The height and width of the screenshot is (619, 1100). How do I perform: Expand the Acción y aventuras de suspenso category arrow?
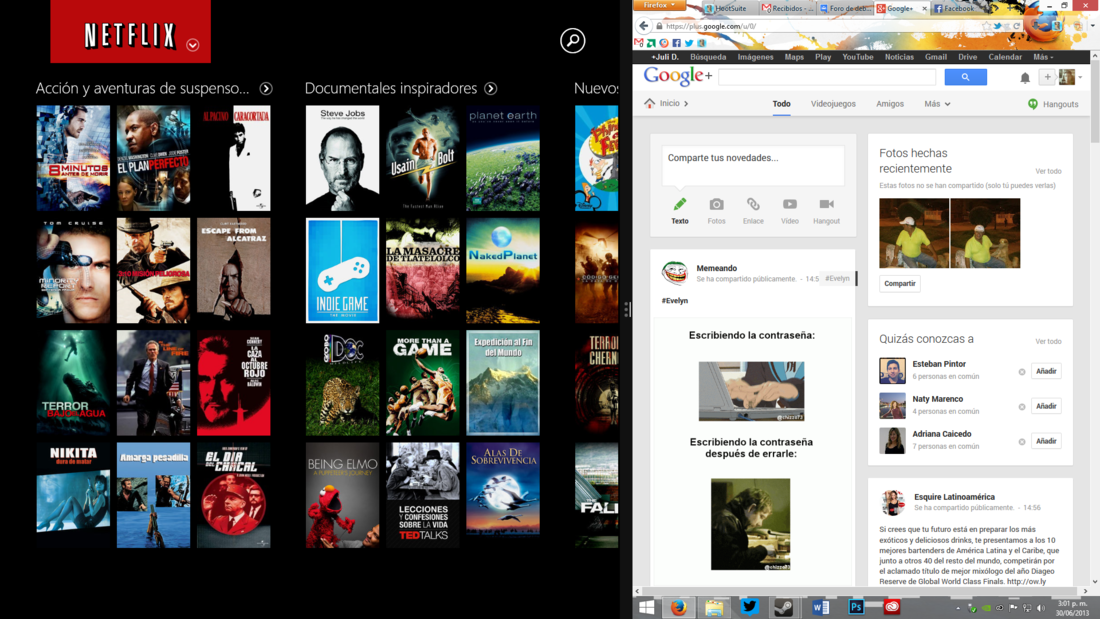click(266, 88)
